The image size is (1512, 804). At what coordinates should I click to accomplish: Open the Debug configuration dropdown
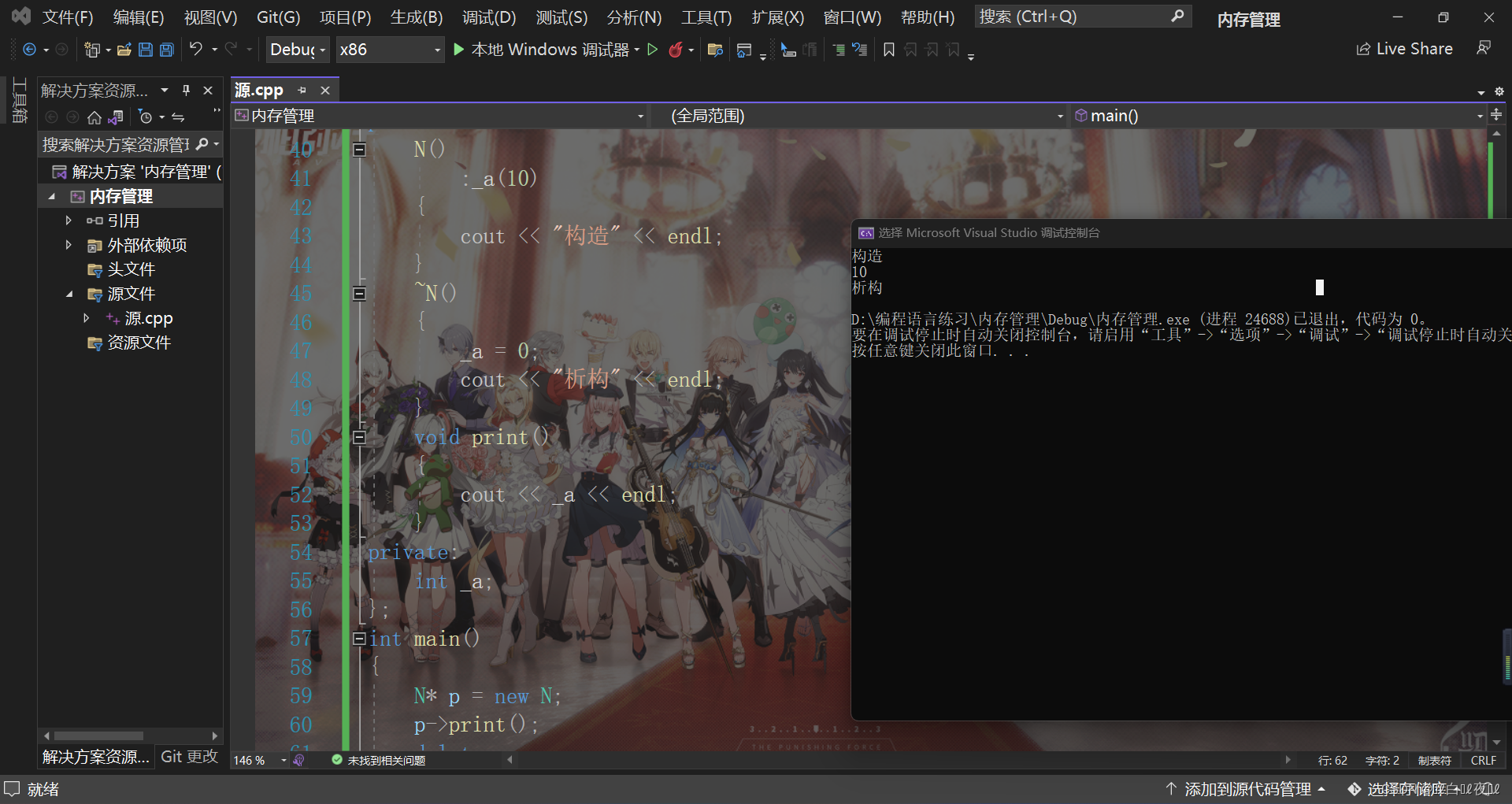click(x=298, y=49)
